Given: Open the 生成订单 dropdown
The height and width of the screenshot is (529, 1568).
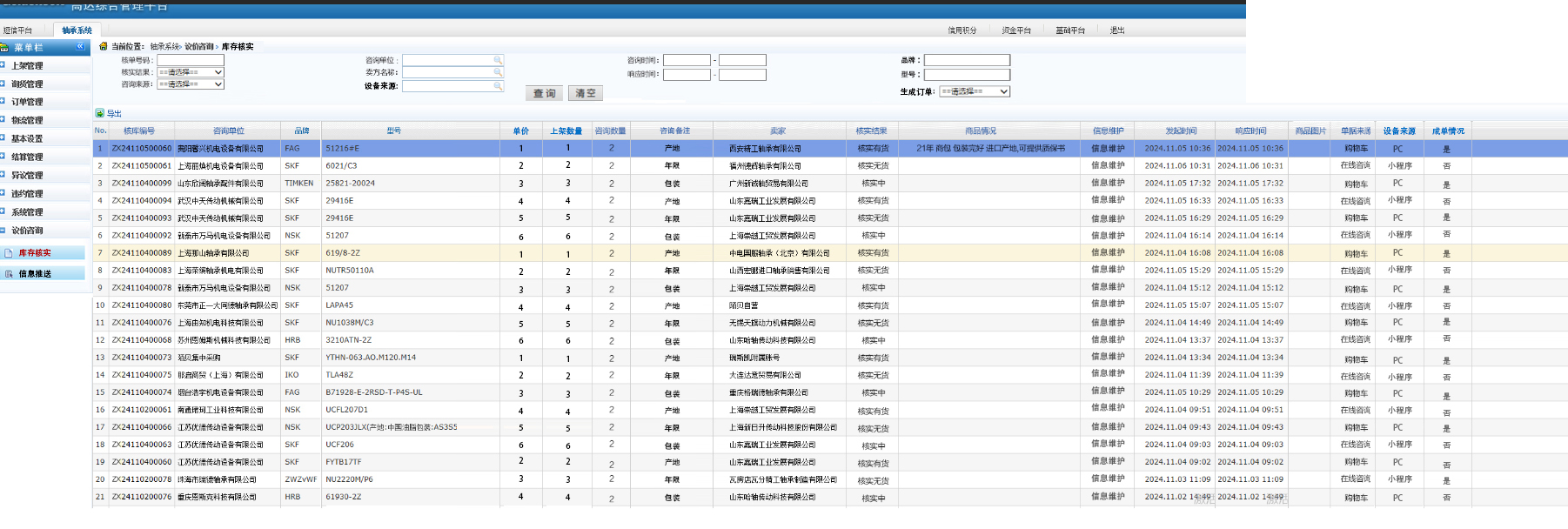Looking at the screenshot, I should (x=975, y=91).
